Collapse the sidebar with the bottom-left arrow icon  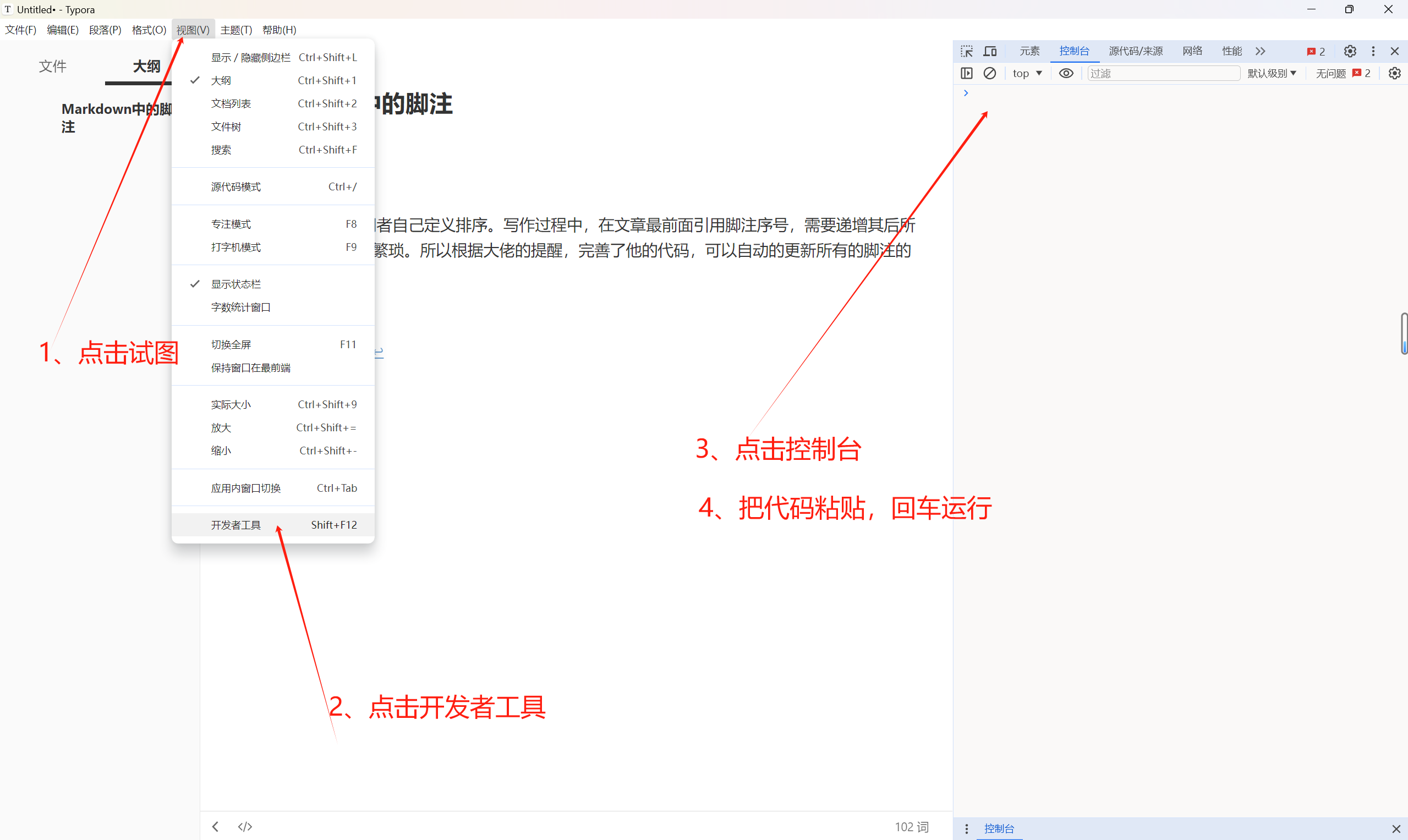tap(216, 826)
